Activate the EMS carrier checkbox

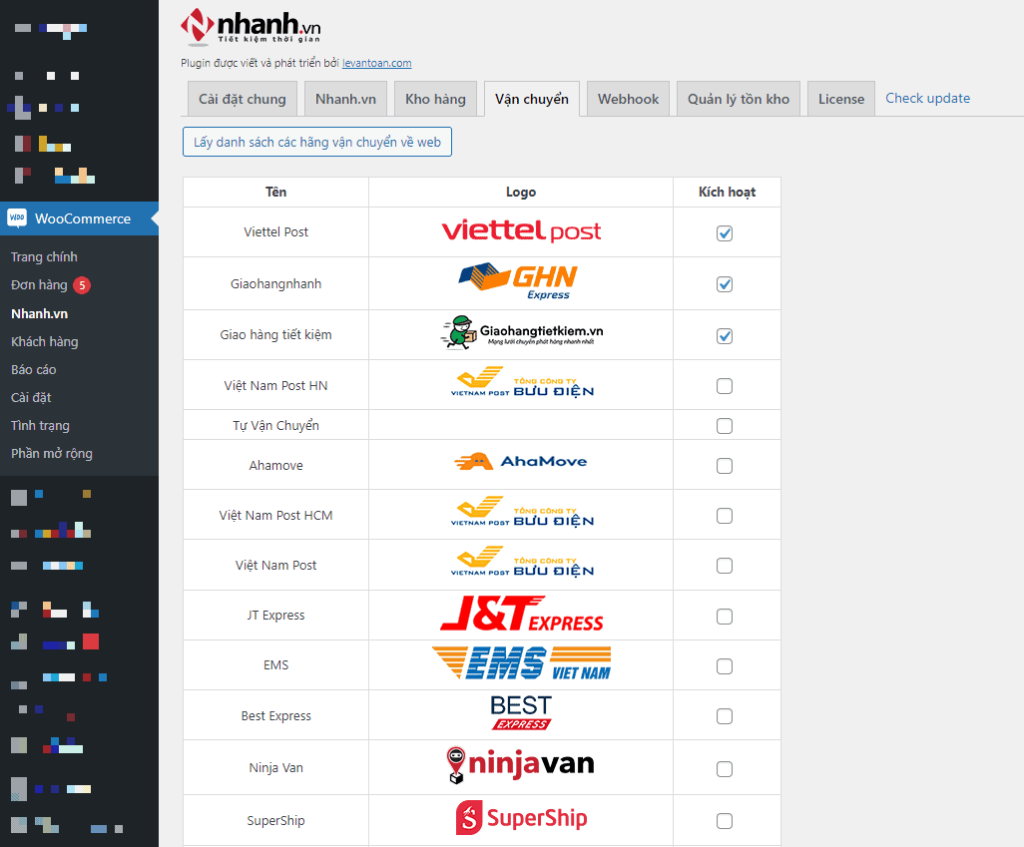[725, 666]
